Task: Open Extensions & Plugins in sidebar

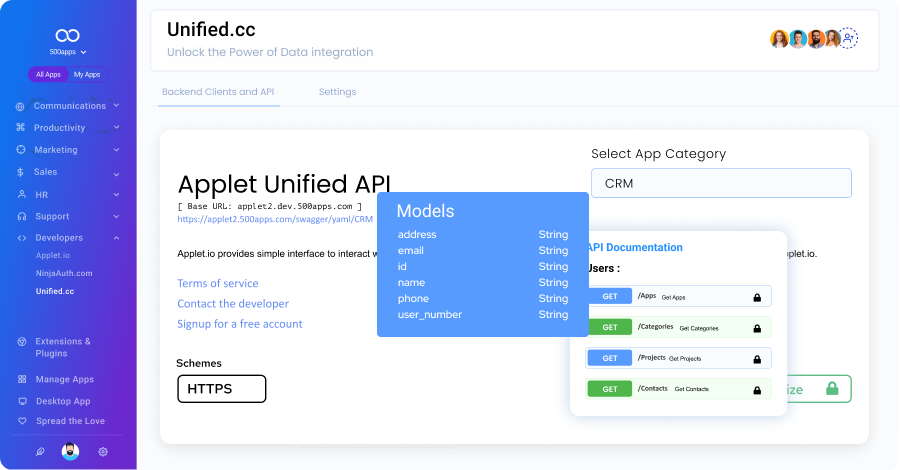Action: pos(63,347)
